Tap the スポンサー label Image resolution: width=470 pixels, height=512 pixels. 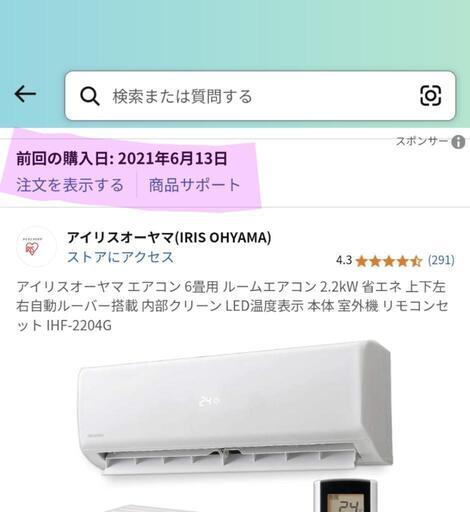click(422, 141)
